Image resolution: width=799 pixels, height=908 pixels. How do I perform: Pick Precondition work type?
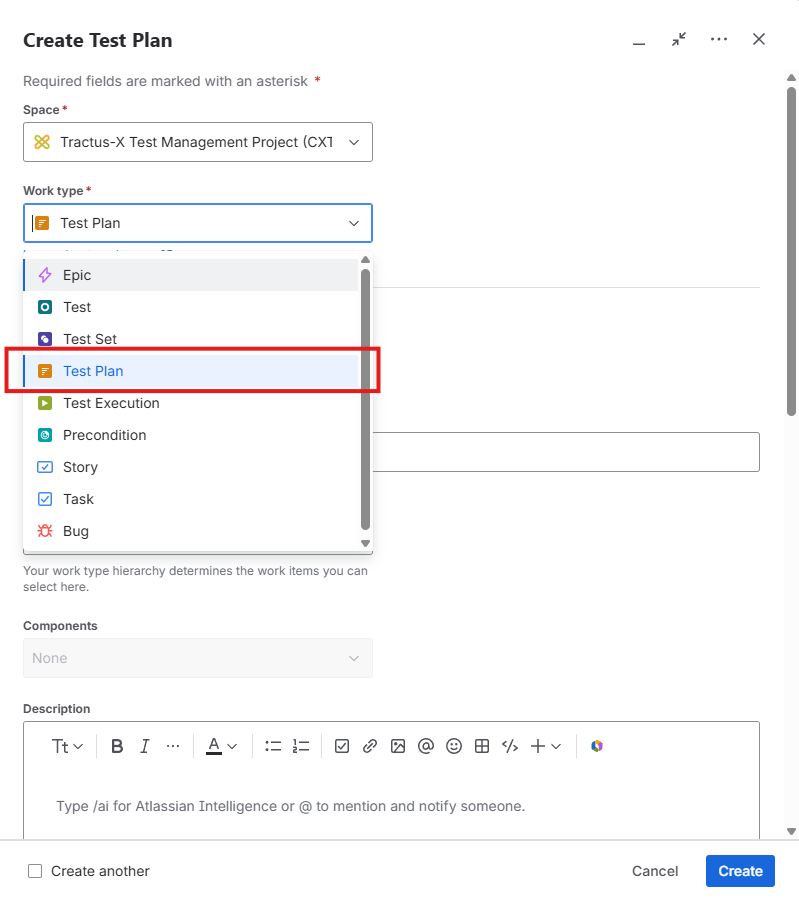point(191,435)
